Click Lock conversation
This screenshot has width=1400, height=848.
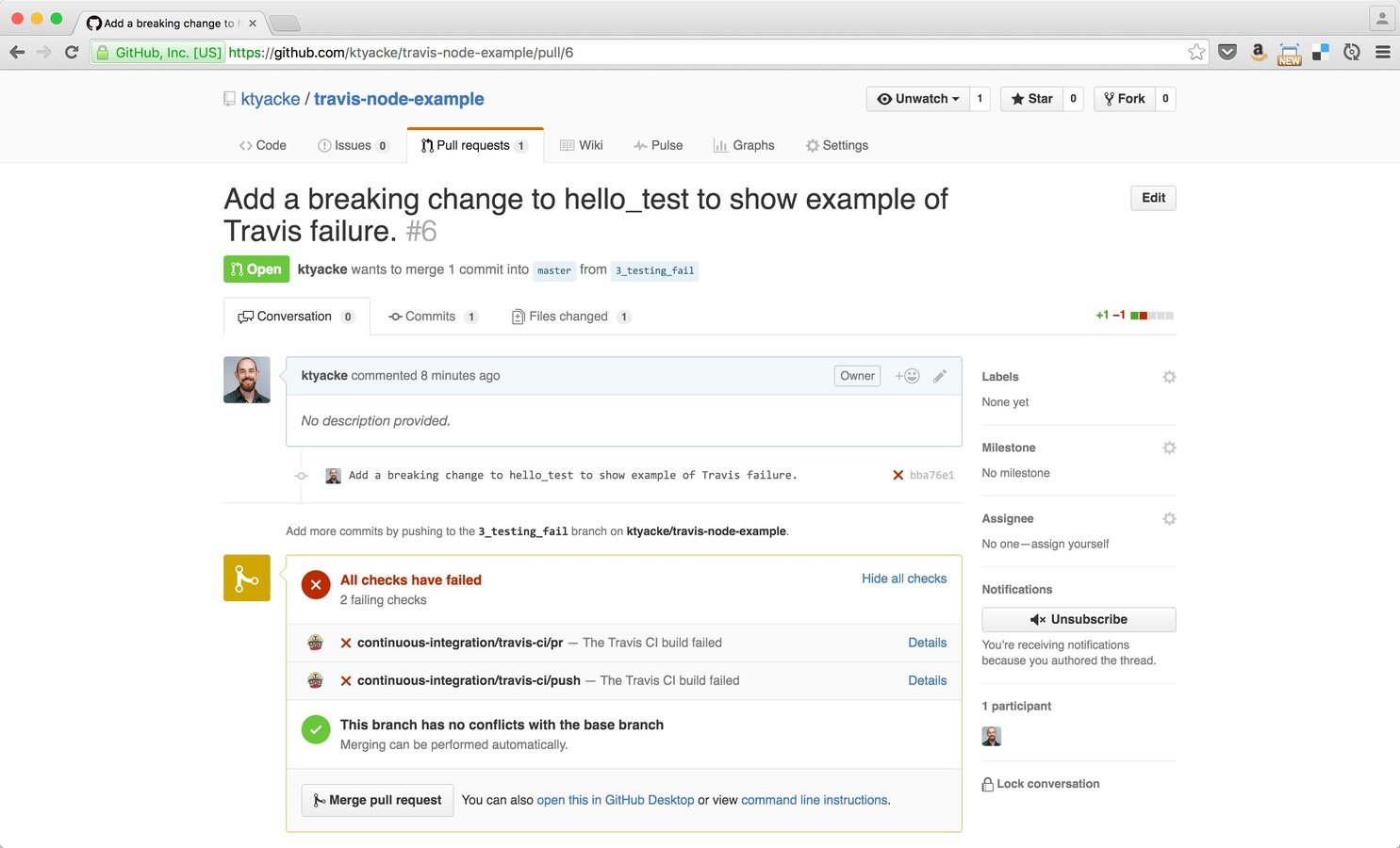click(1041, 784)
